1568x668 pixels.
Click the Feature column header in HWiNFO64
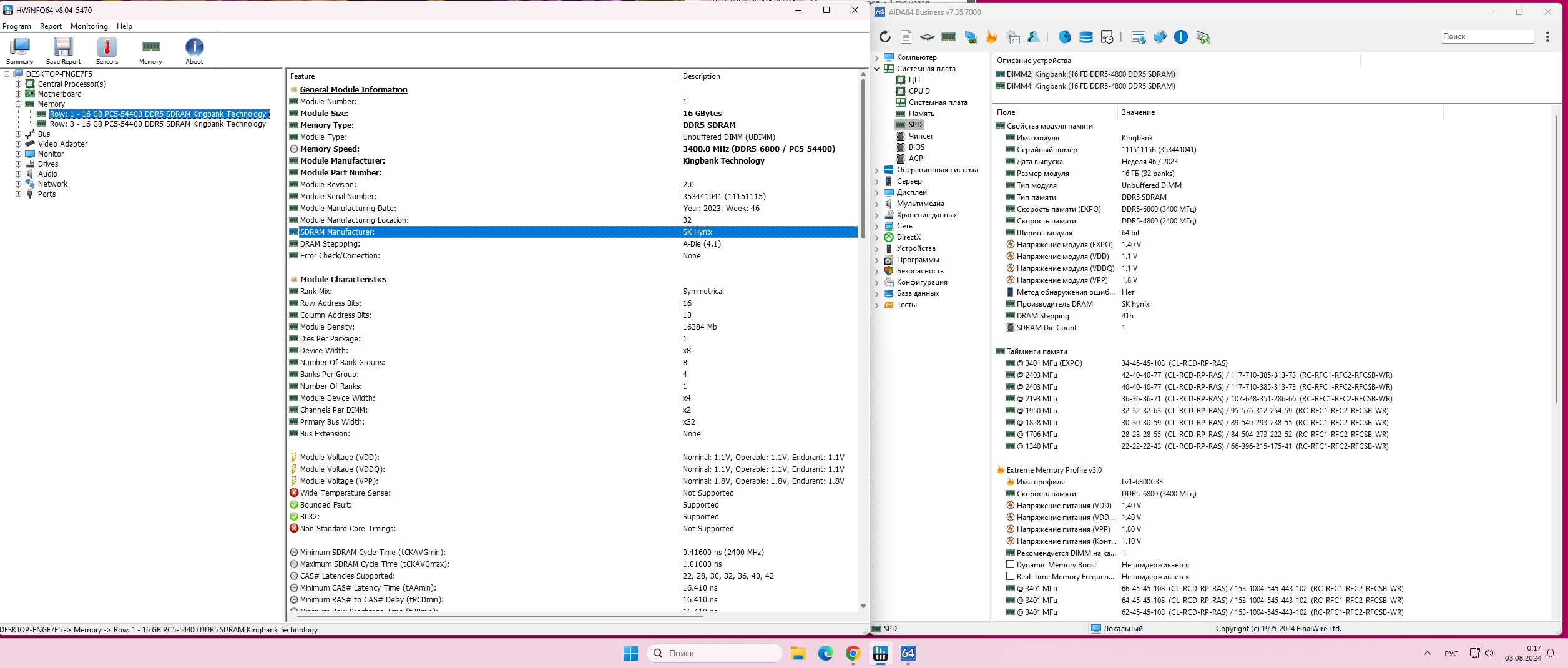tap(483, 76)
